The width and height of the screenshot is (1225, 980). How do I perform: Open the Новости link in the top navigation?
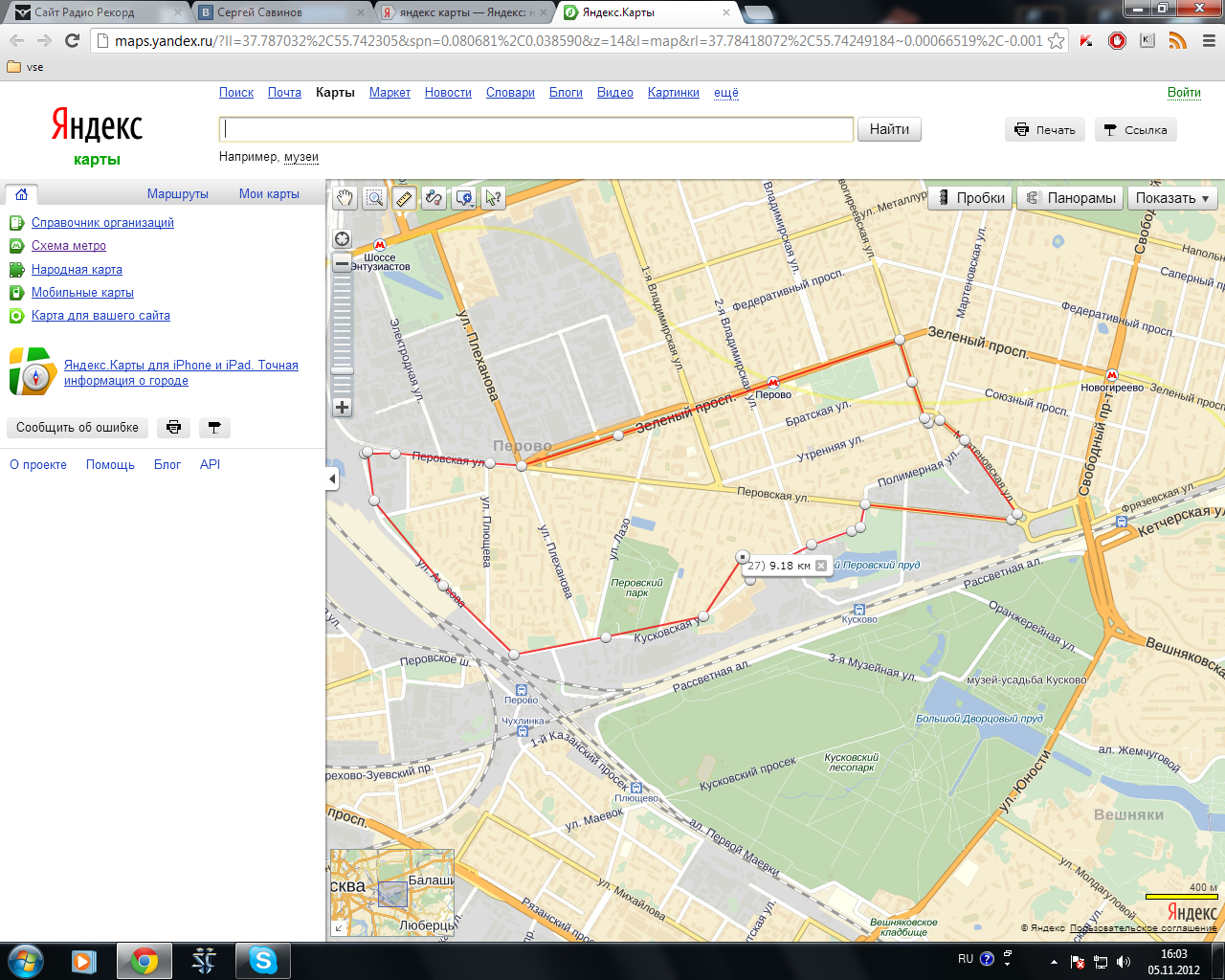tap(448, 93)
